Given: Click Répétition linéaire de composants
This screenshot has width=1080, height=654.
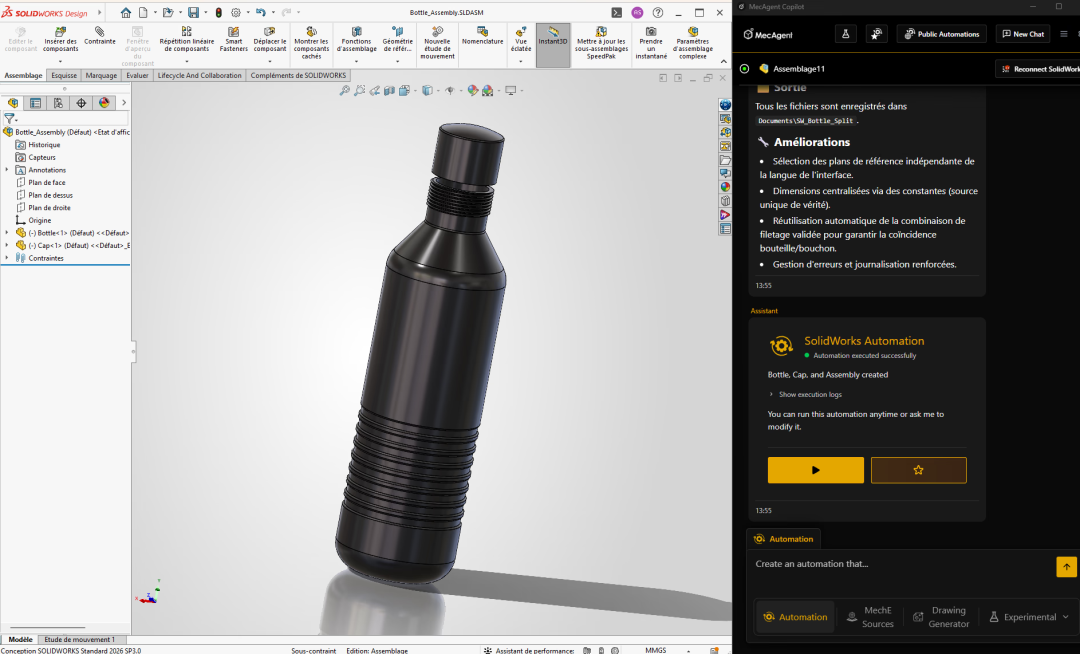Looking at the screenshot, I should (187, 40).
